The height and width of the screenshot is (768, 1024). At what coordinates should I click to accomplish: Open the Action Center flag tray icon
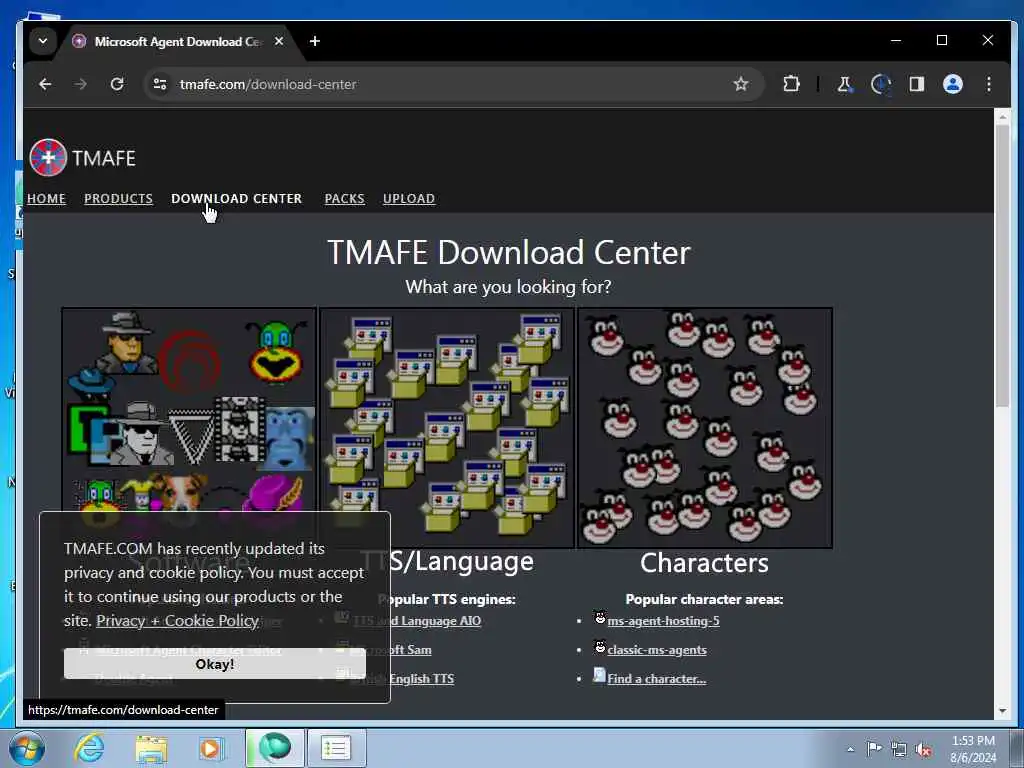pos(874,749)
